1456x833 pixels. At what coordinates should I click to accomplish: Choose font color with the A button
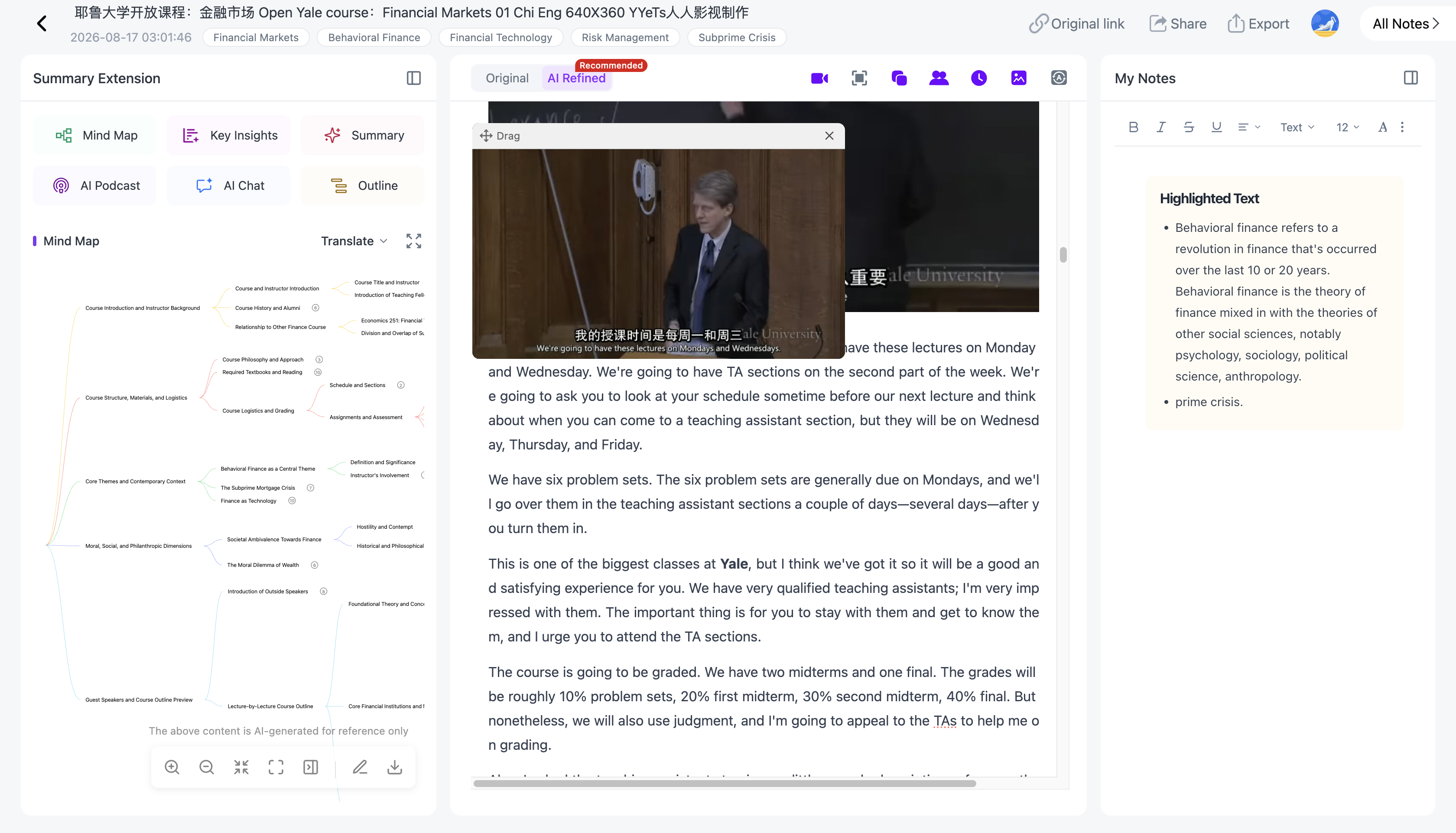pyautogui.click(x=1382, y=127)
